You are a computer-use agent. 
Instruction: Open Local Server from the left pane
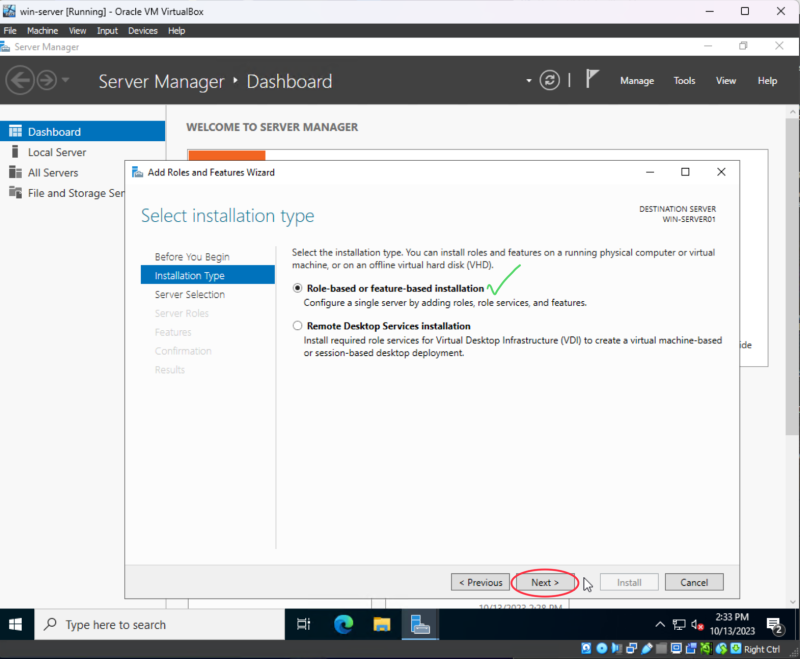click(55, 151)
